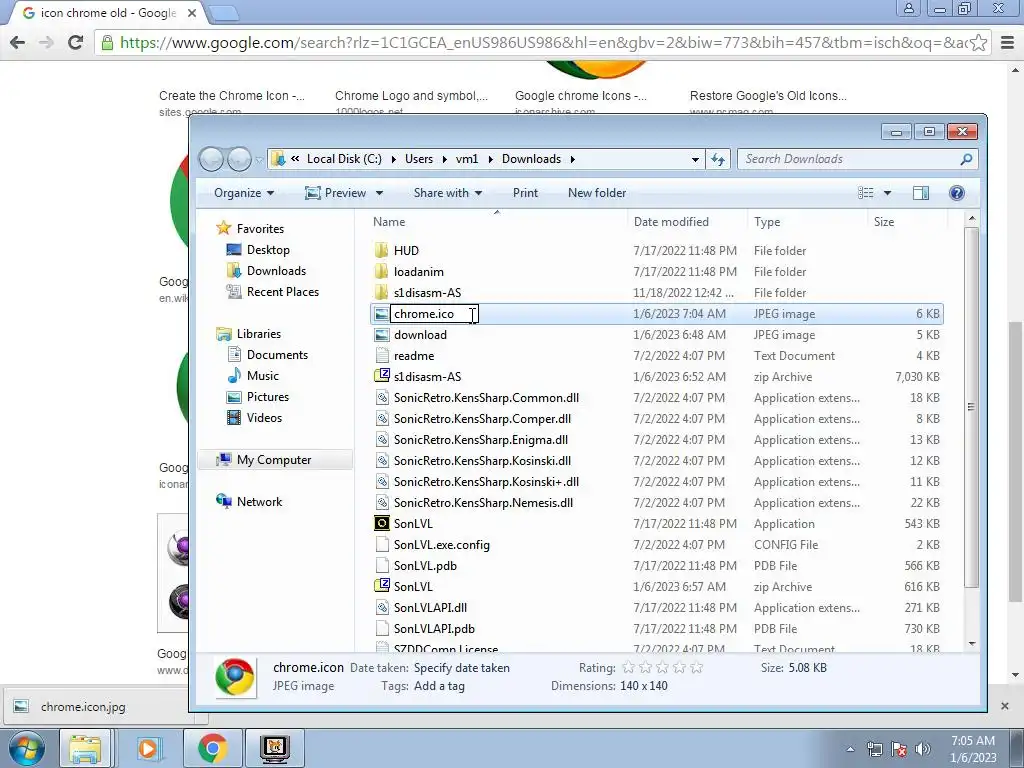
Task: Click the fifth rating star in the details pane
Action: click(x=696, y=667)
